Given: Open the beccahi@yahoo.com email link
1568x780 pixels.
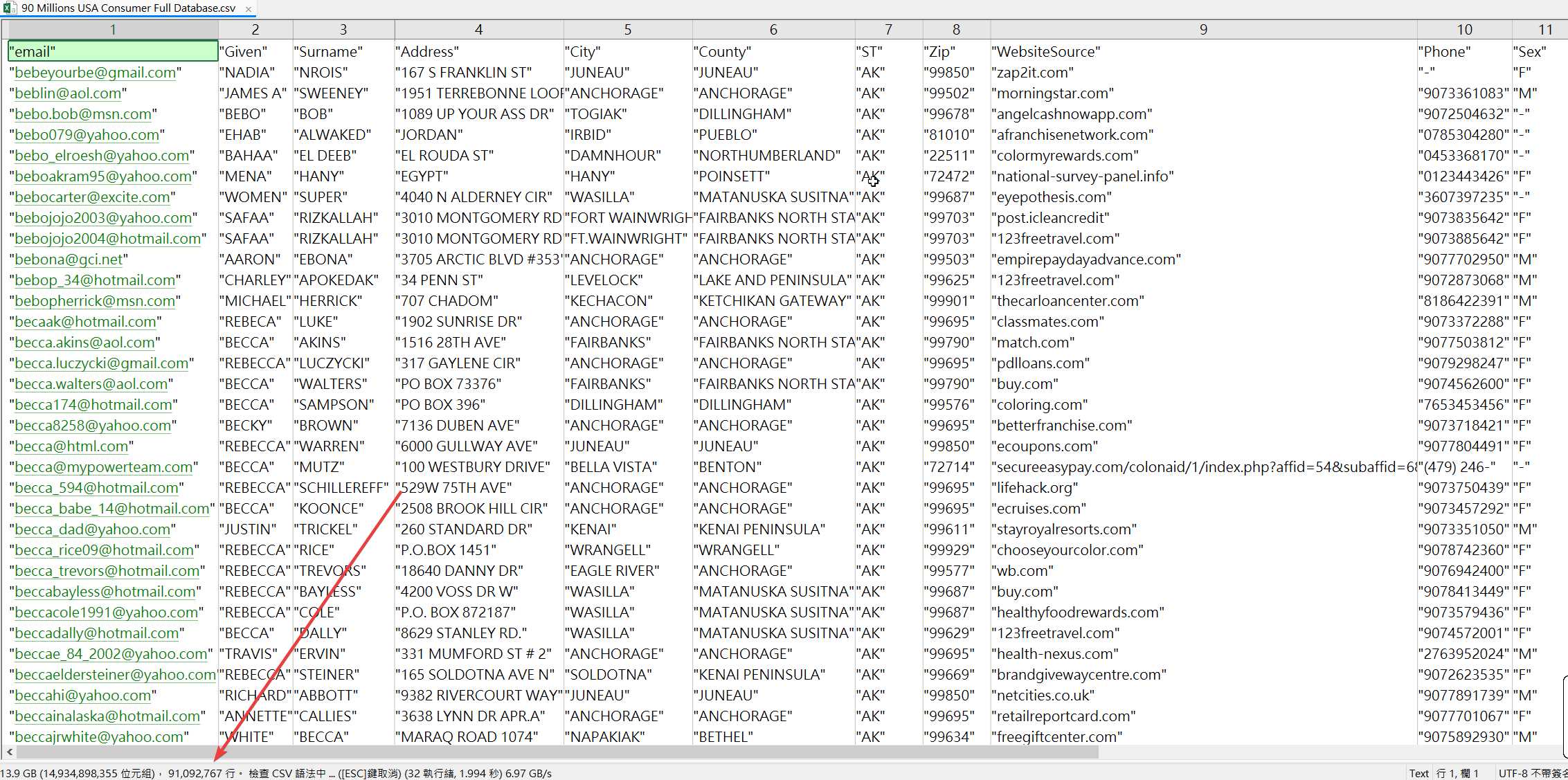Looking at the screenshot, I should (83, 696).
